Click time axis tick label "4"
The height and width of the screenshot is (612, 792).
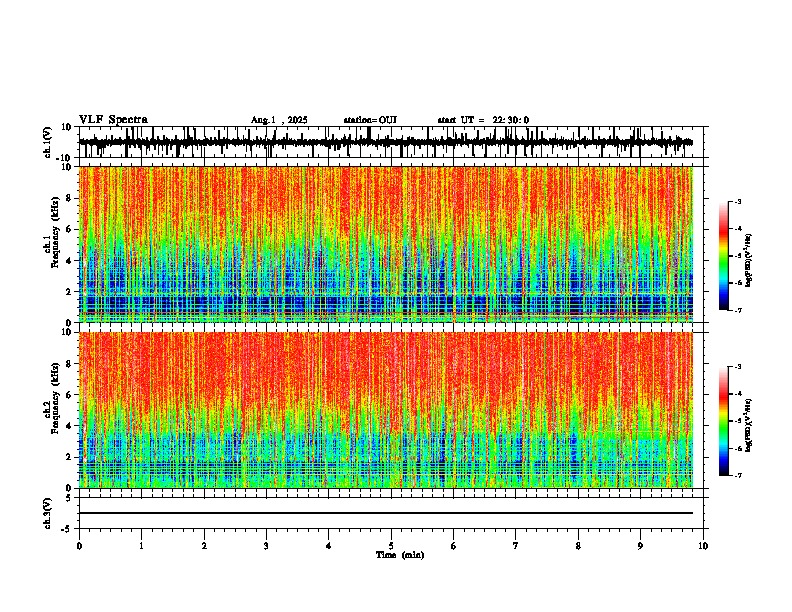(329, 546)
